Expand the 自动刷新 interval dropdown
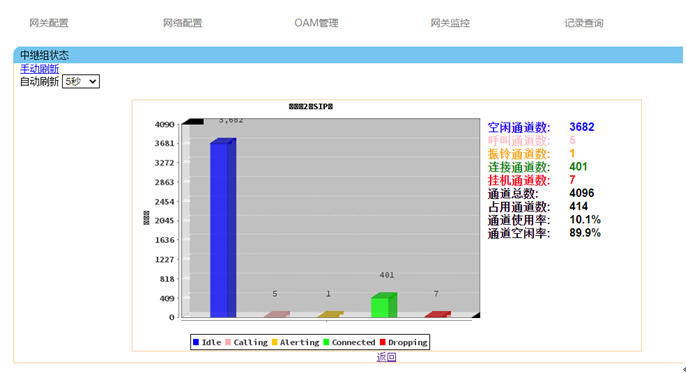The image size is (686, 373). pyautogui.click(x=81, y=81)
